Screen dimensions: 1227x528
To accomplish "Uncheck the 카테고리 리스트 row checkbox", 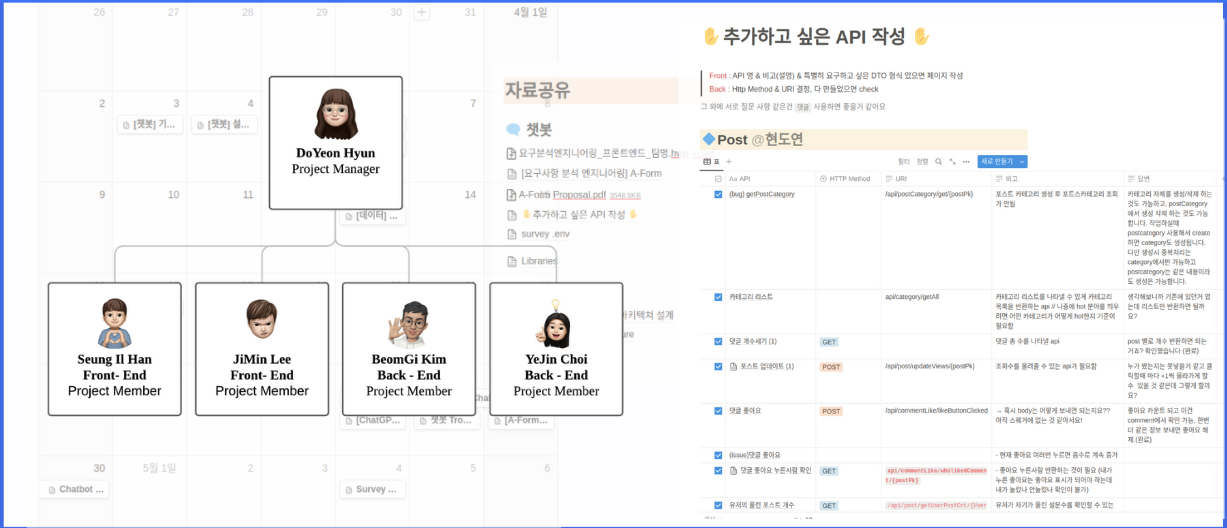I will tap(718, 297).
